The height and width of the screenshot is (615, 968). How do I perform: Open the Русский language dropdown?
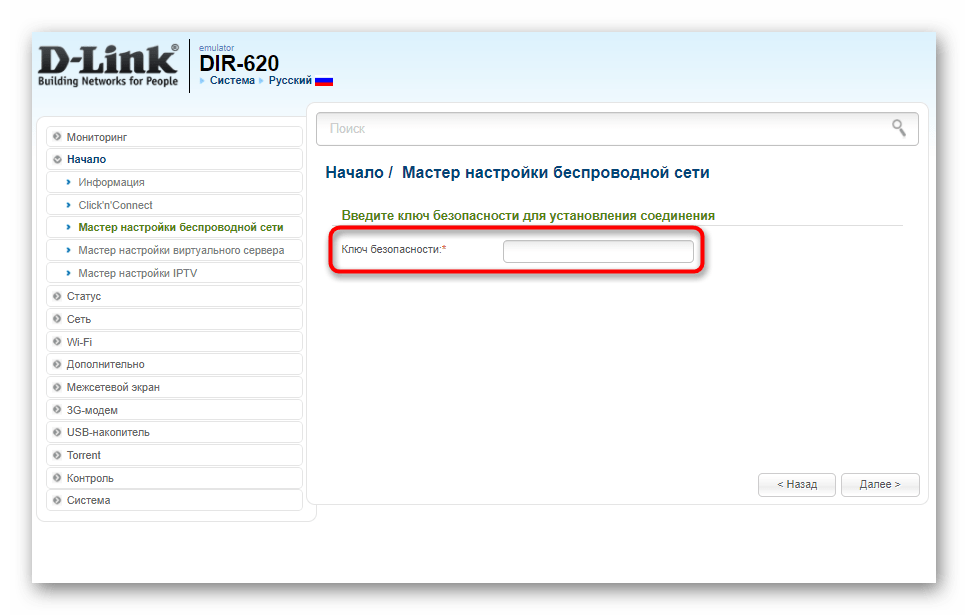pos(290,80)
